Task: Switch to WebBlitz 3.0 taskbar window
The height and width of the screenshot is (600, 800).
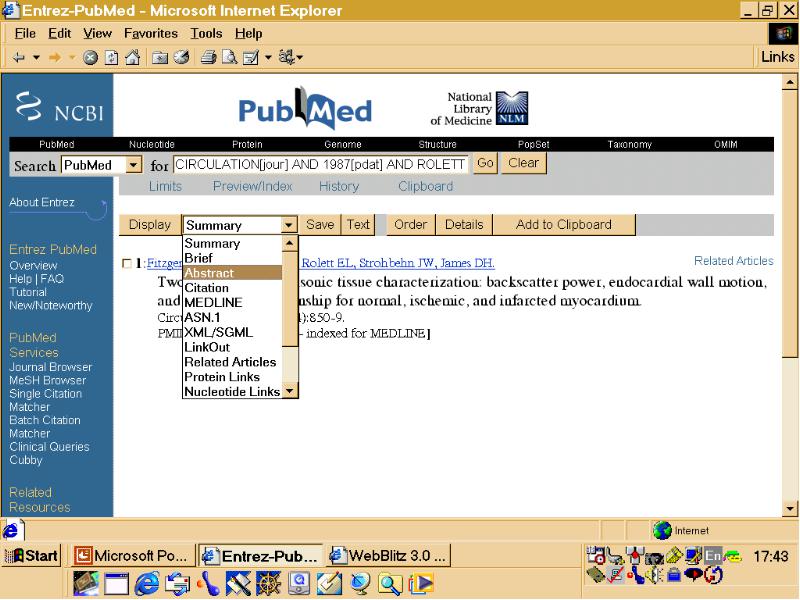Action: click(389, 556)
